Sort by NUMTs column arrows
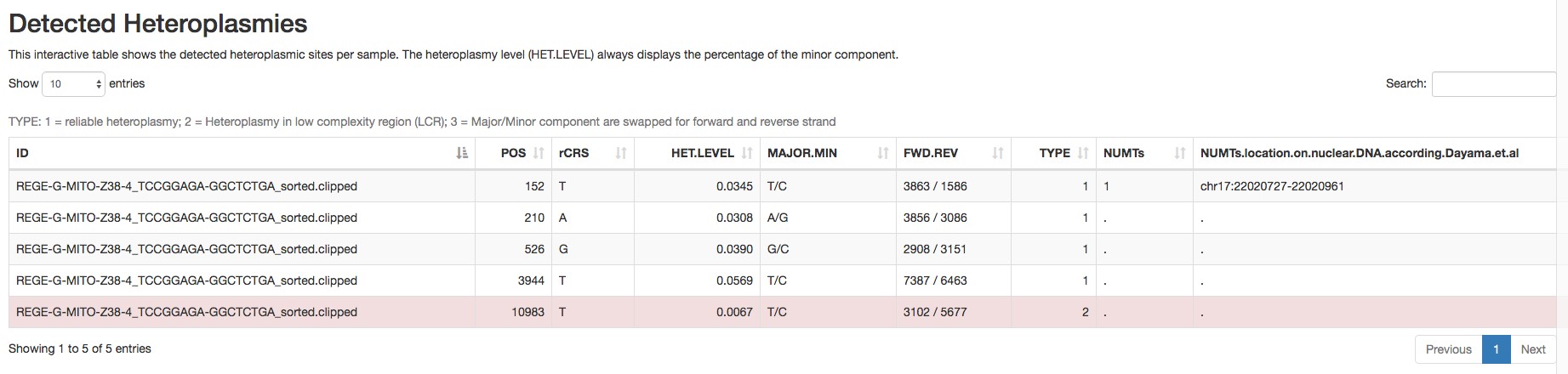Image resolution: width=1568 pixels, height=374 pixels. [x=1180, y=153]
